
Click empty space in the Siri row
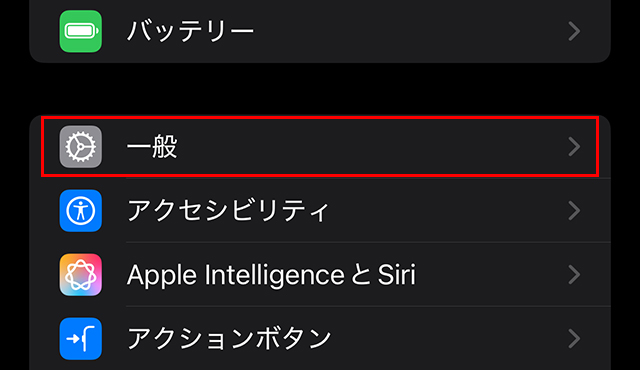tap(490, 275)
